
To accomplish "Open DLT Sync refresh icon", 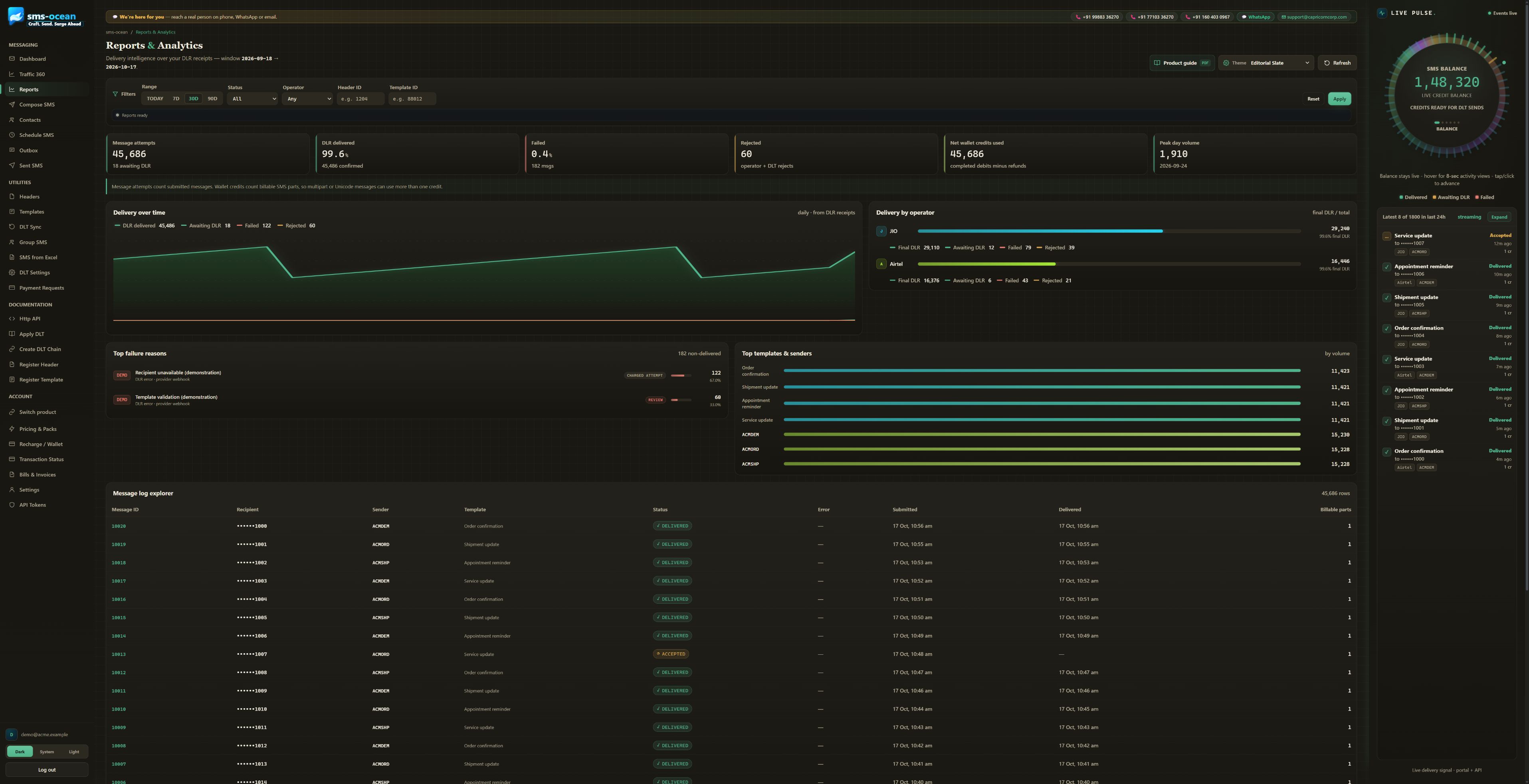I will (x=12, y=227).
